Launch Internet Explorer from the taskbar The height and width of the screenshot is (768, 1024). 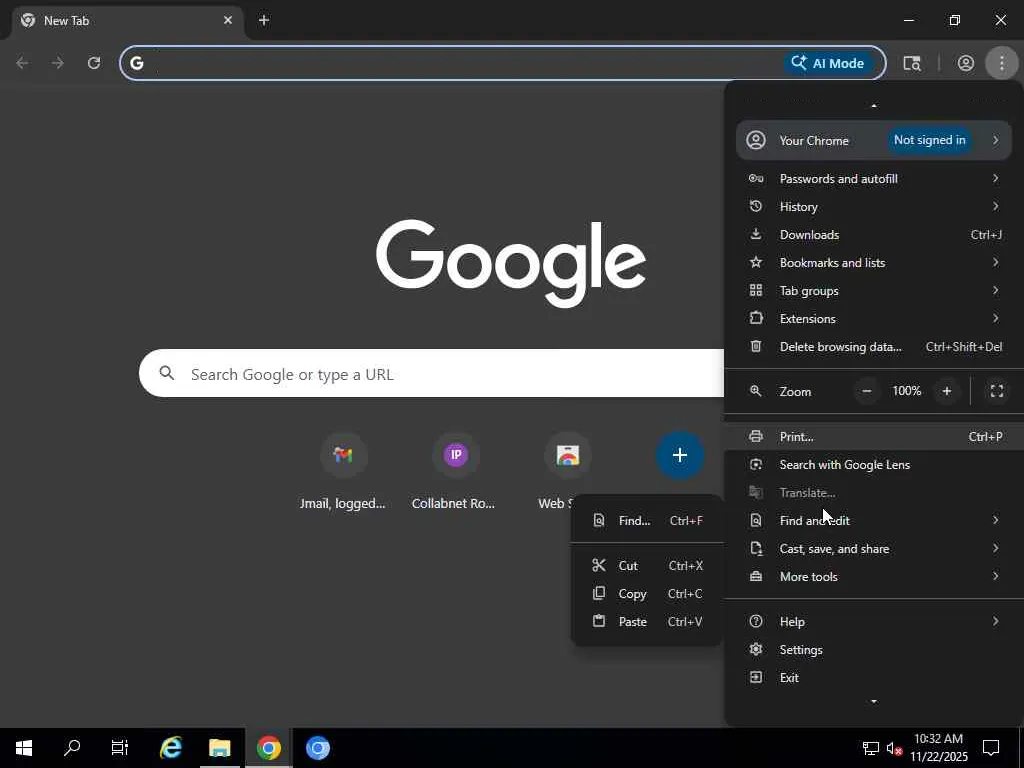point(171,748)
